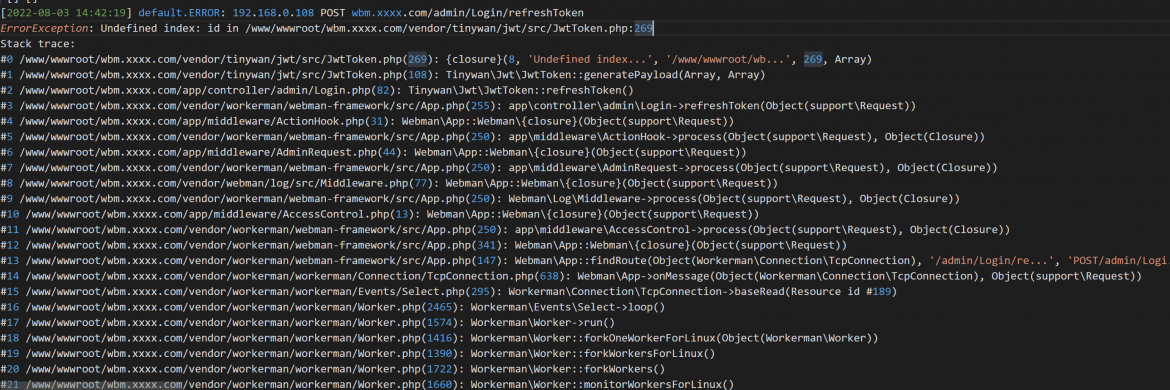
Task: Select the ErrorException class name
Action: (x=46, y=28)
